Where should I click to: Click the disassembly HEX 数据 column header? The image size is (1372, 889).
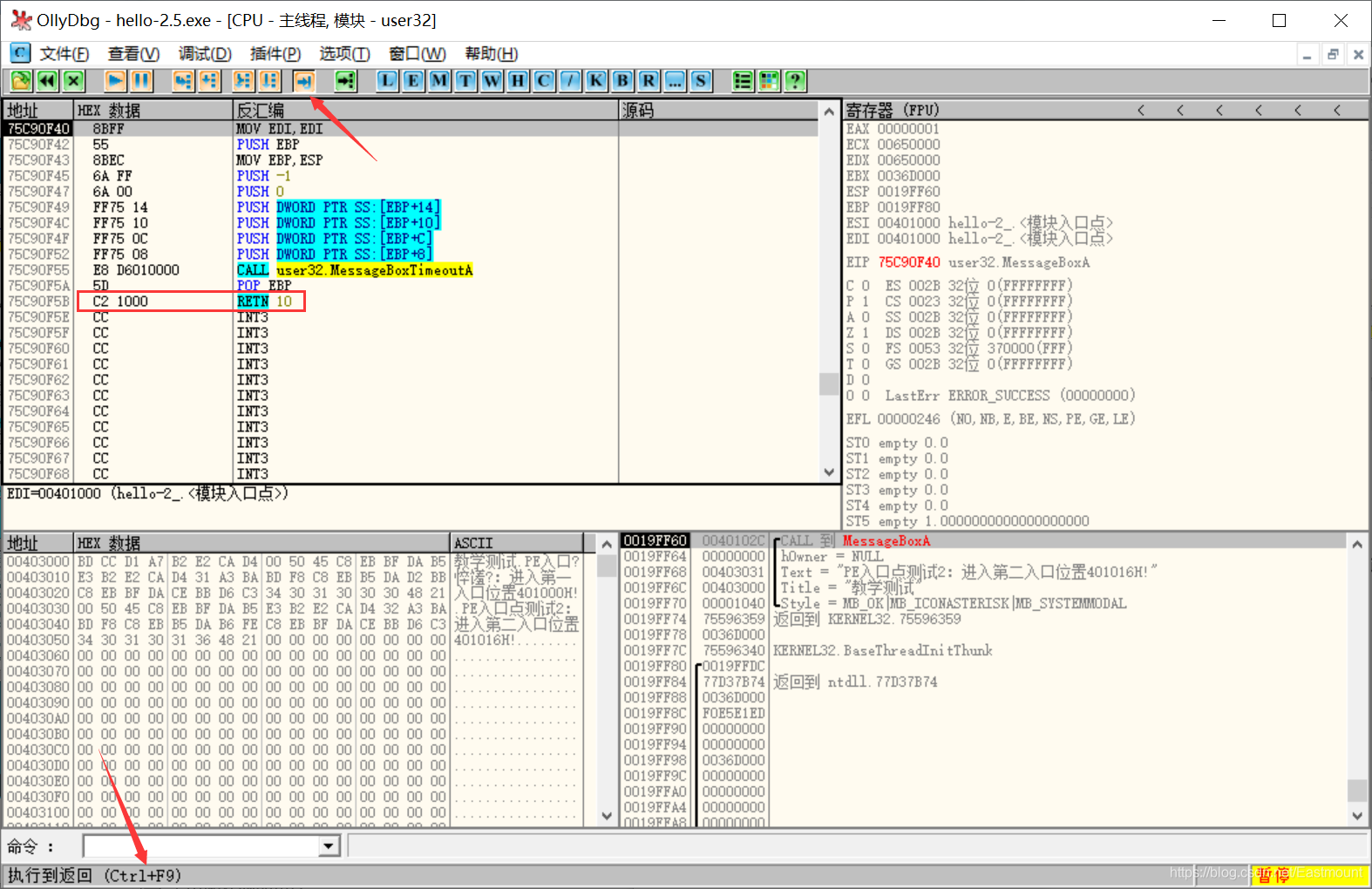[153, 111]
